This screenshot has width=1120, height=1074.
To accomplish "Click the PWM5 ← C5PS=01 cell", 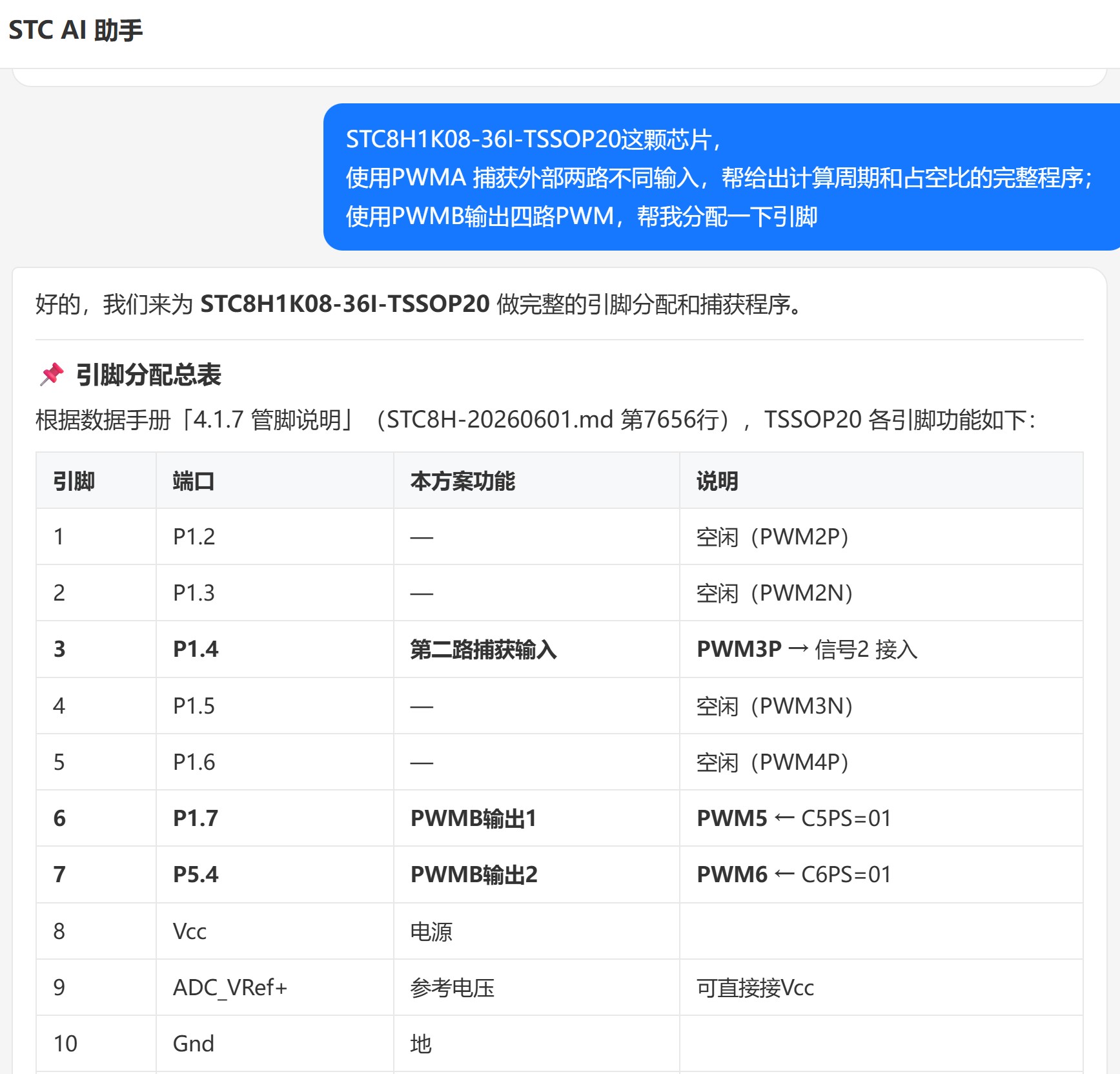I will click(x=881, y=818).
